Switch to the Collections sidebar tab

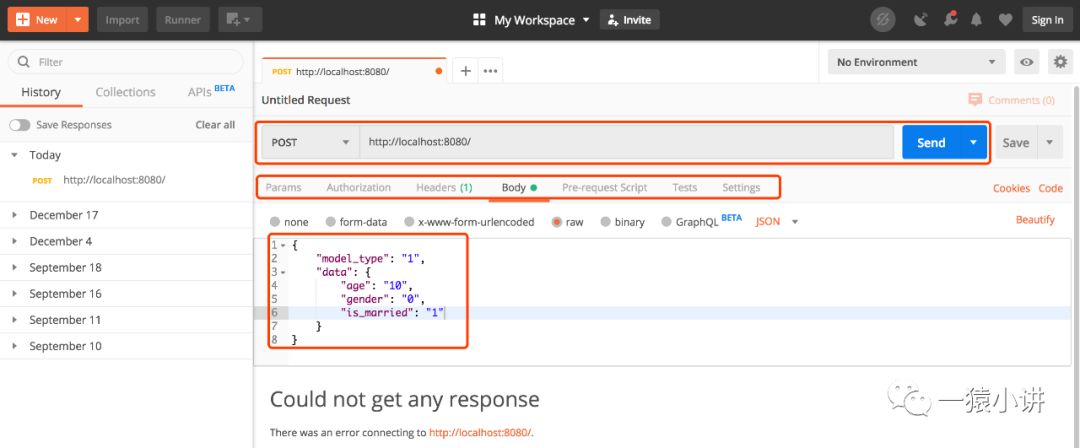click(x=125, y=92)
